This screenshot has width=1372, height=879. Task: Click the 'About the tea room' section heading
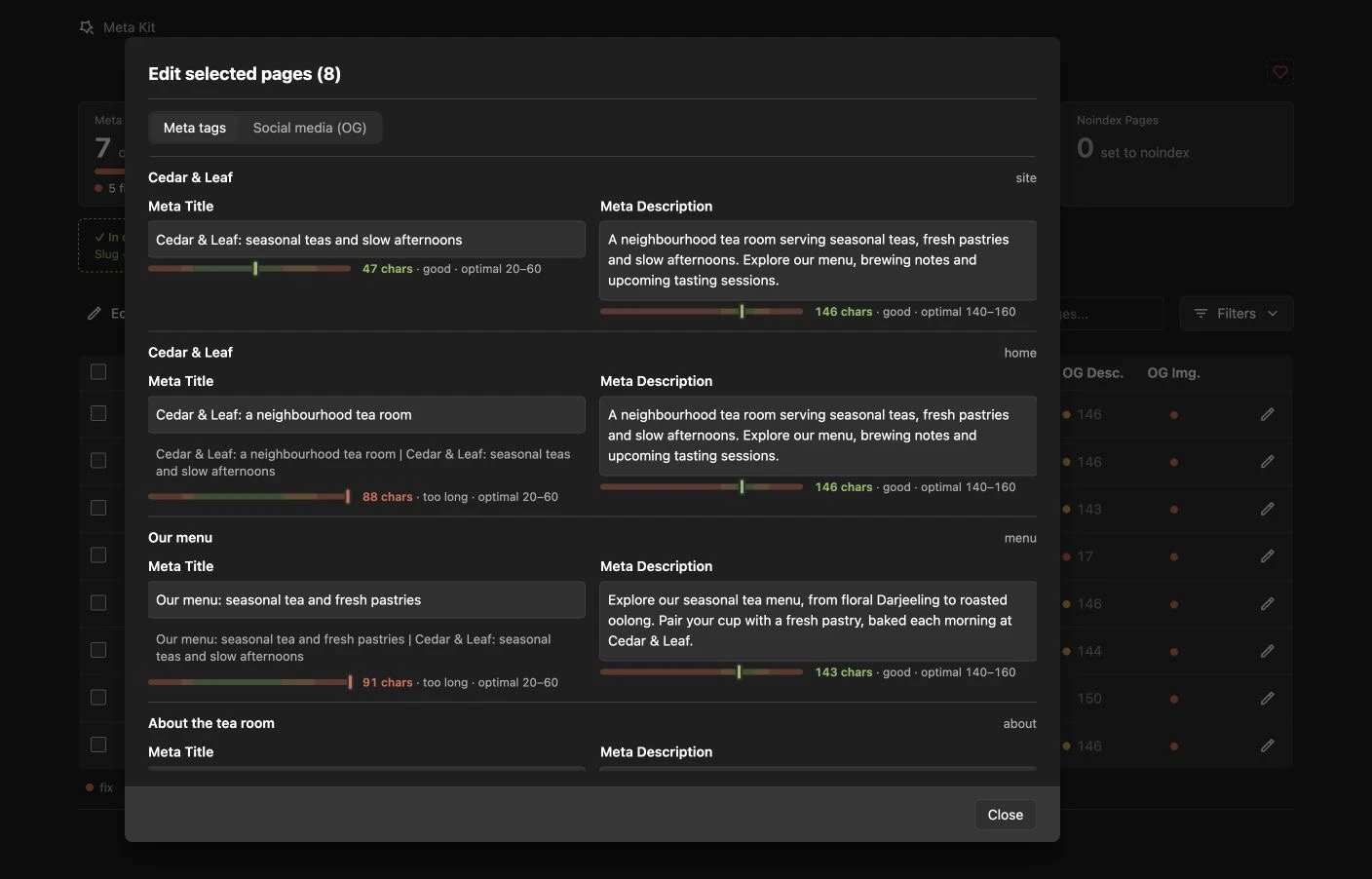(x=211, y=723)
